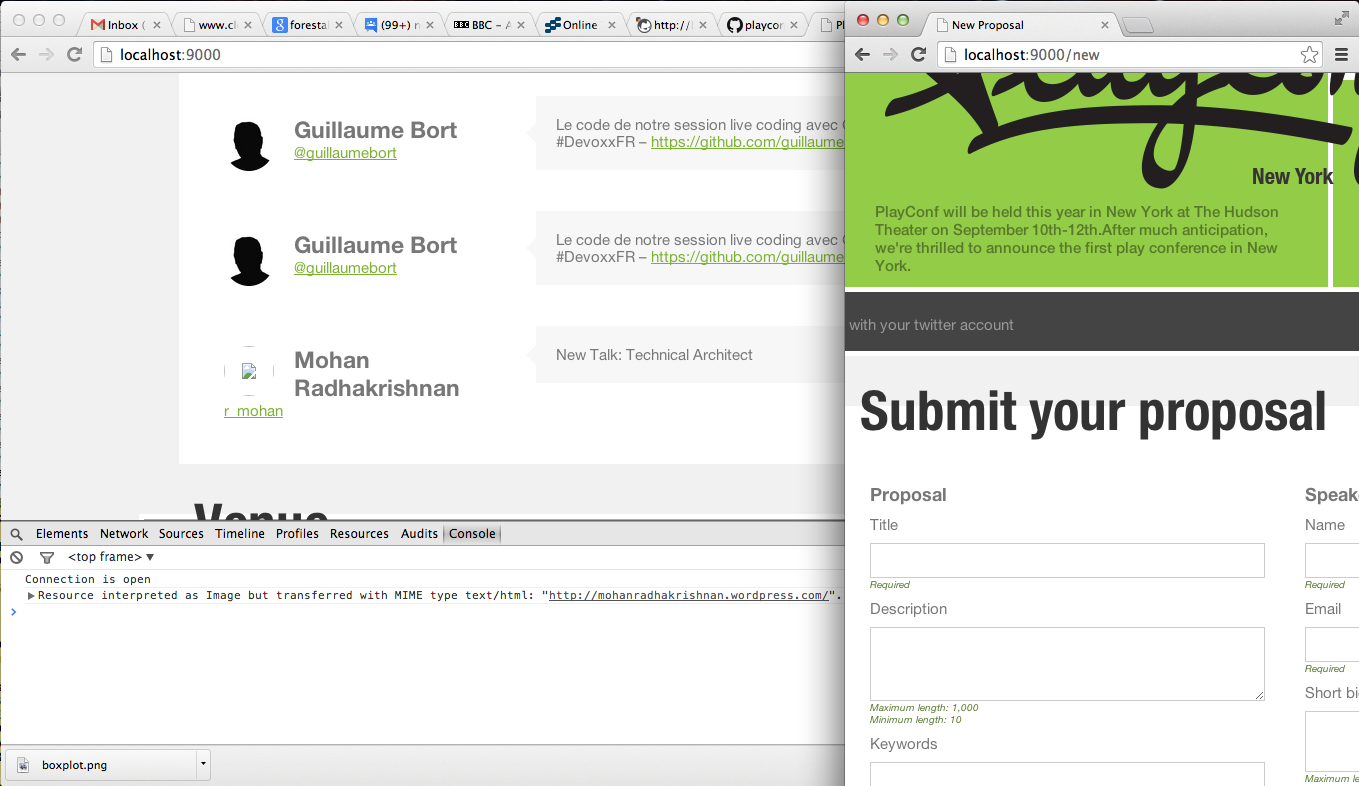Expand the Resource interpreted as Image message

coord(31,596)
